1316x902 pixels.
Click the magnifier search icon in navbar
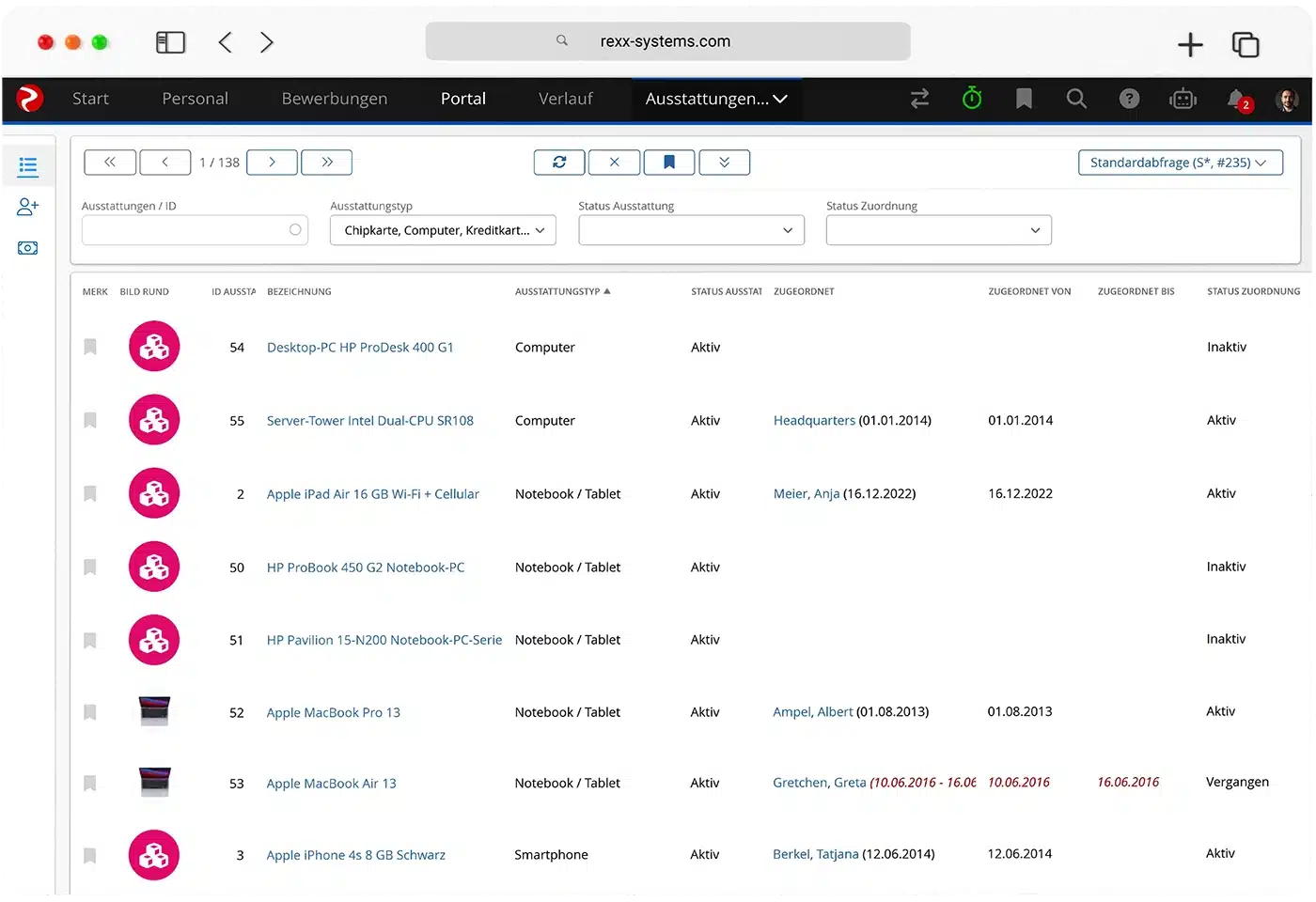coord(1076,99)
